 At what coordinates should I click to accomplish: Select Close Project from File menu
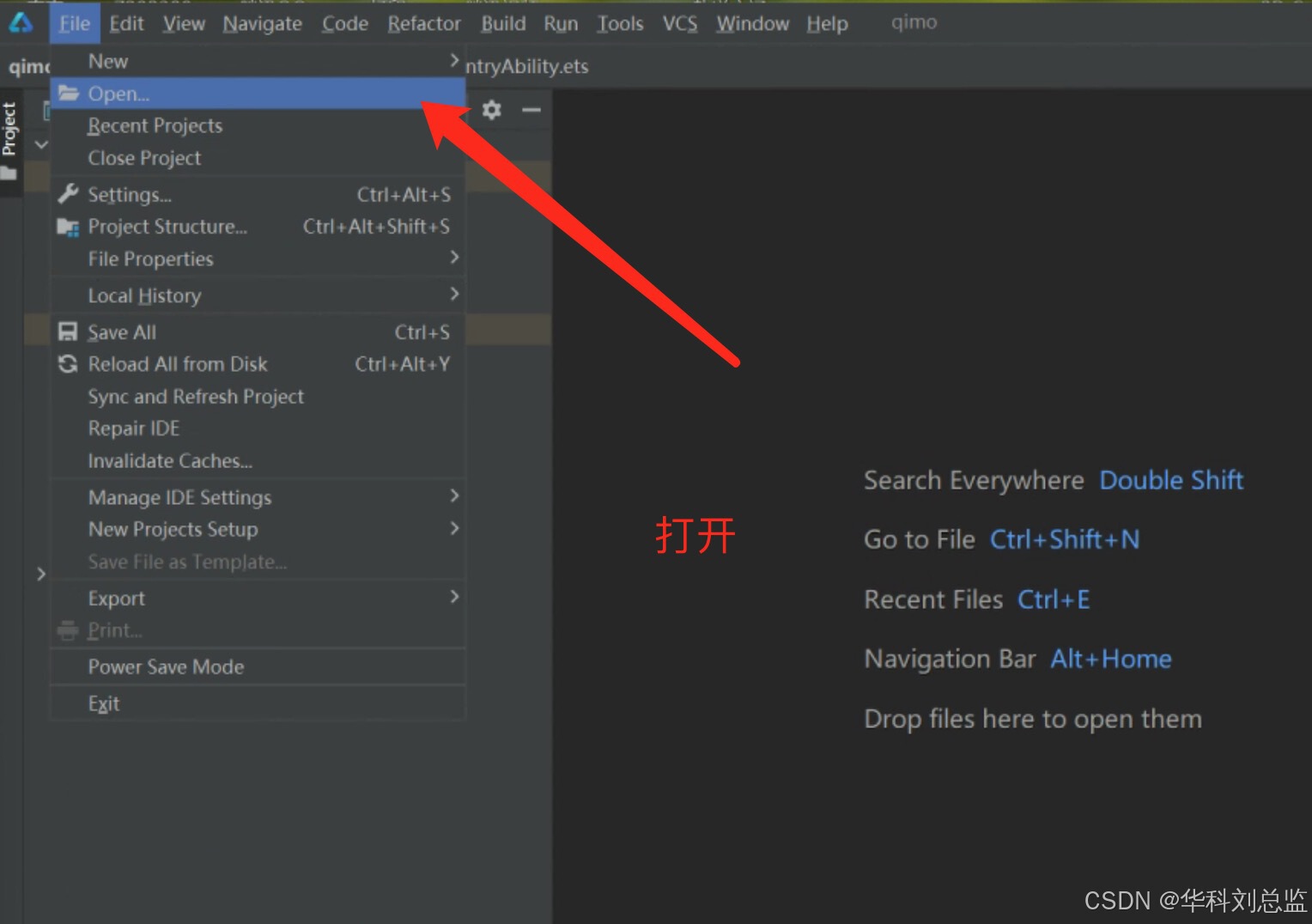[x=144, y=158]
